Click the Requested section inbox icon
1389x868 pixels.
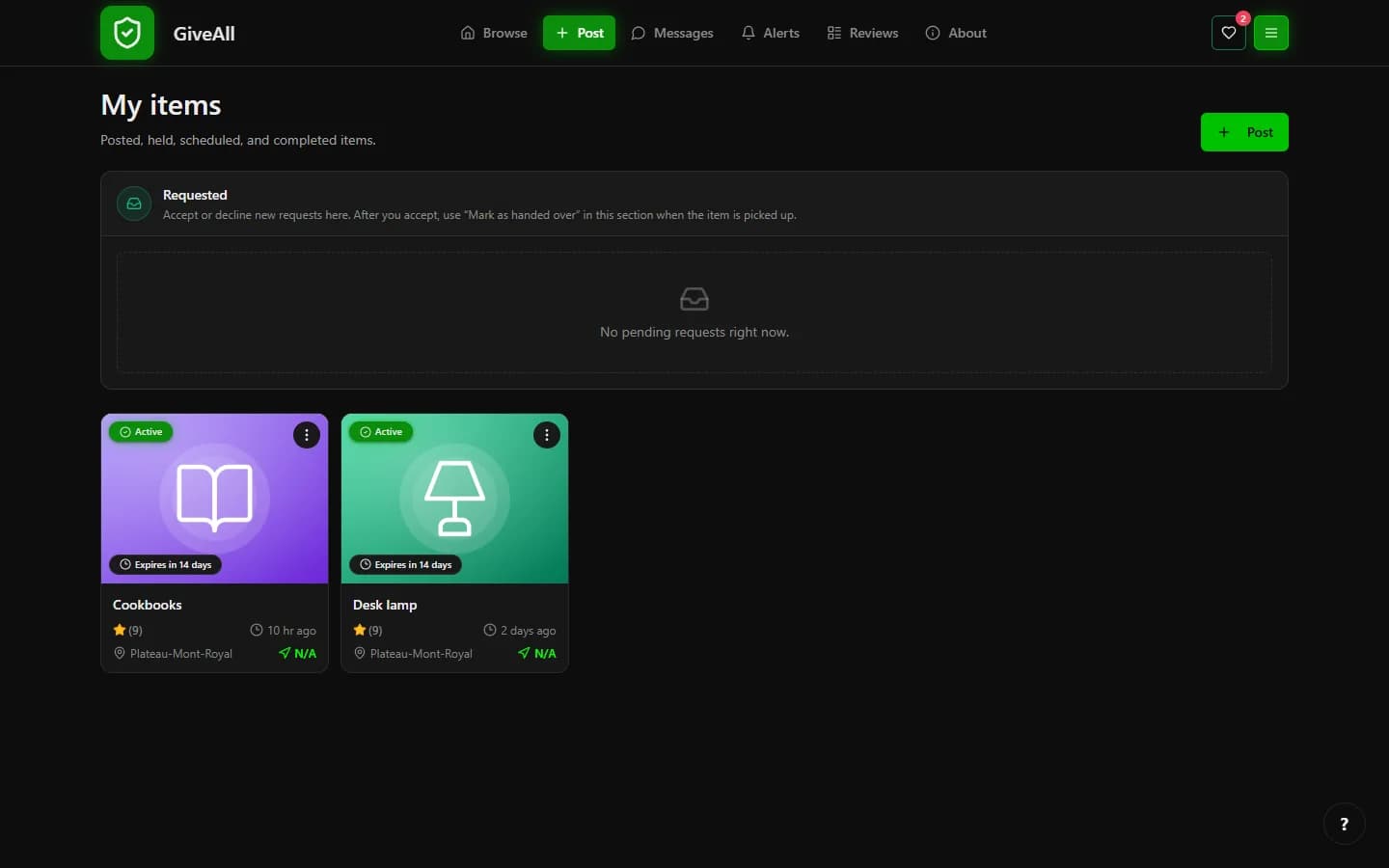coord(134,203)
